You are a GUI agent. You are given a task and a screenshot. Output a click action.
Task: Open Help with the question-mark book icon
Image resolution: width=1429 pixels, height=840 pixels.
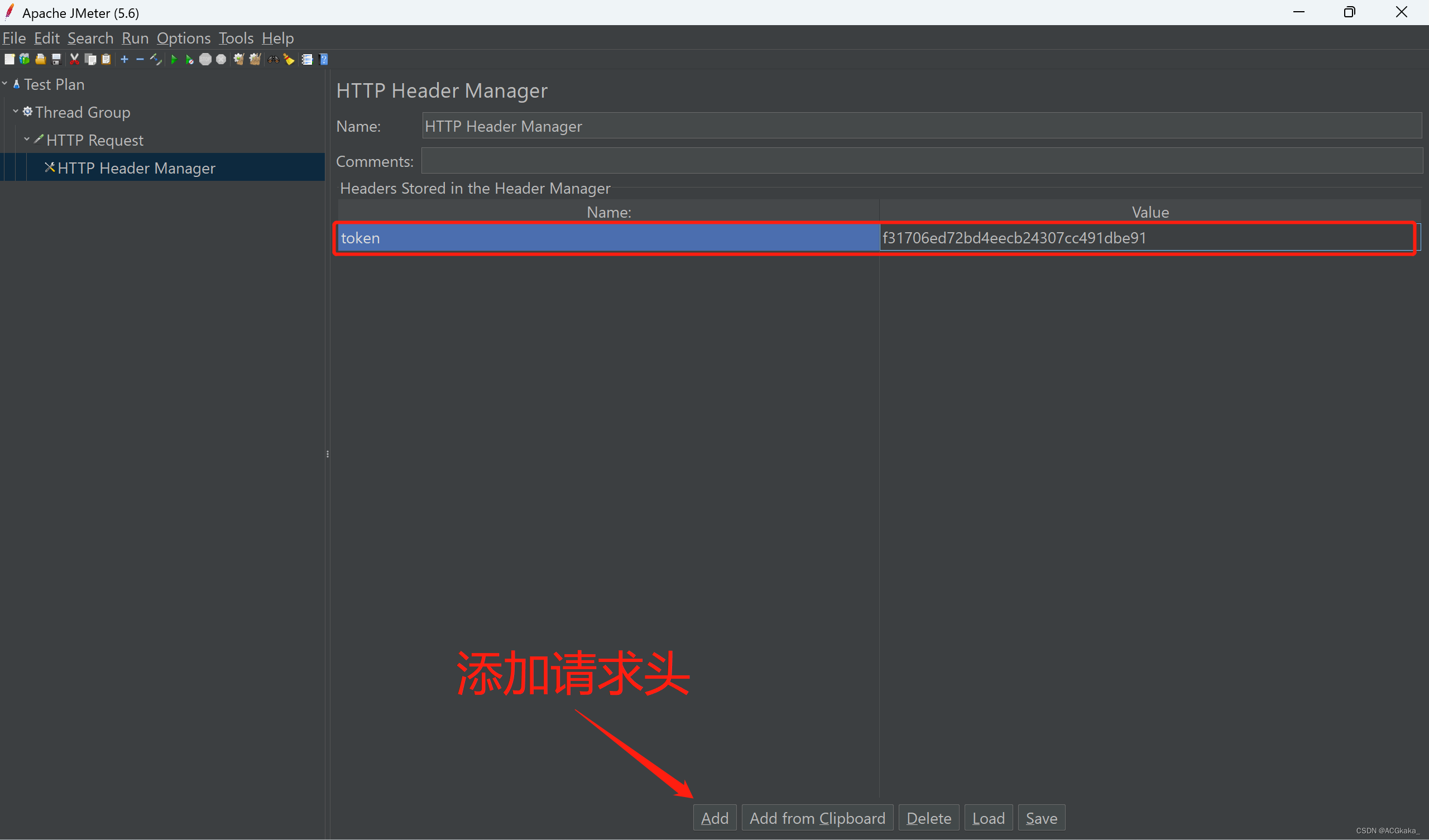click(324, 60)
